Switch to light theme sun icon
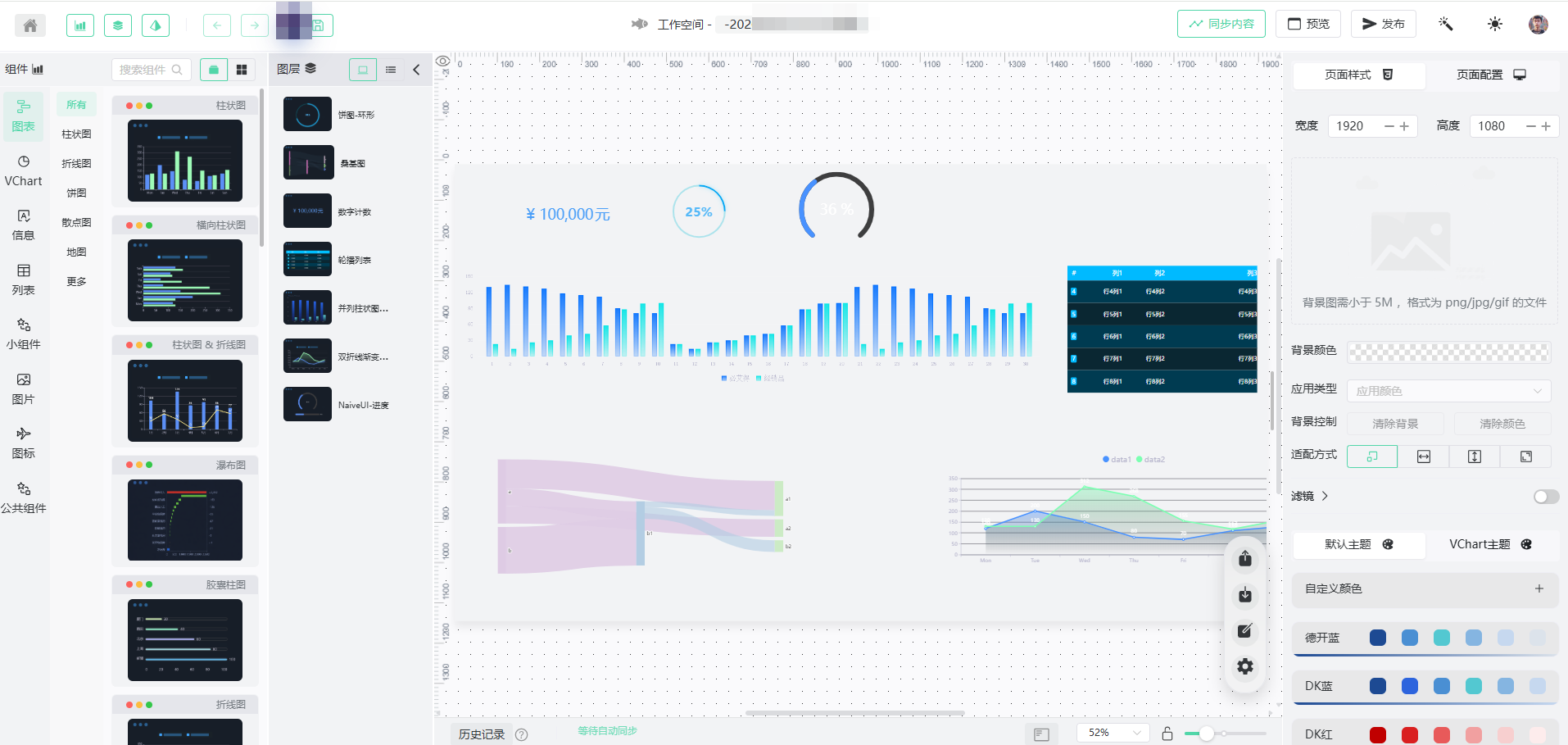This screenshot has width=1568, height=745. pos(1495,25)
